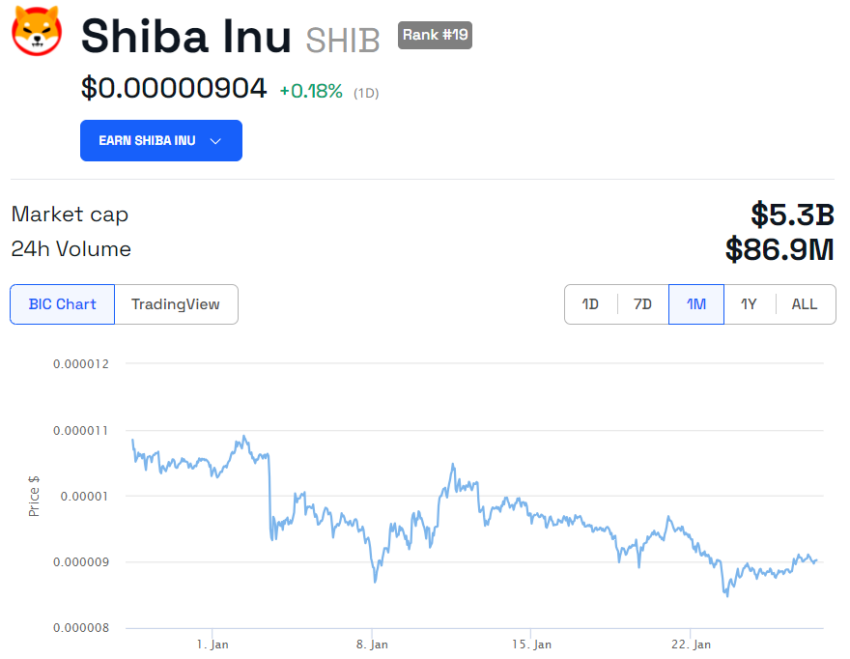Click the Shiba Inu title text
The image size is (850, 659).
(x=185, y=35)
